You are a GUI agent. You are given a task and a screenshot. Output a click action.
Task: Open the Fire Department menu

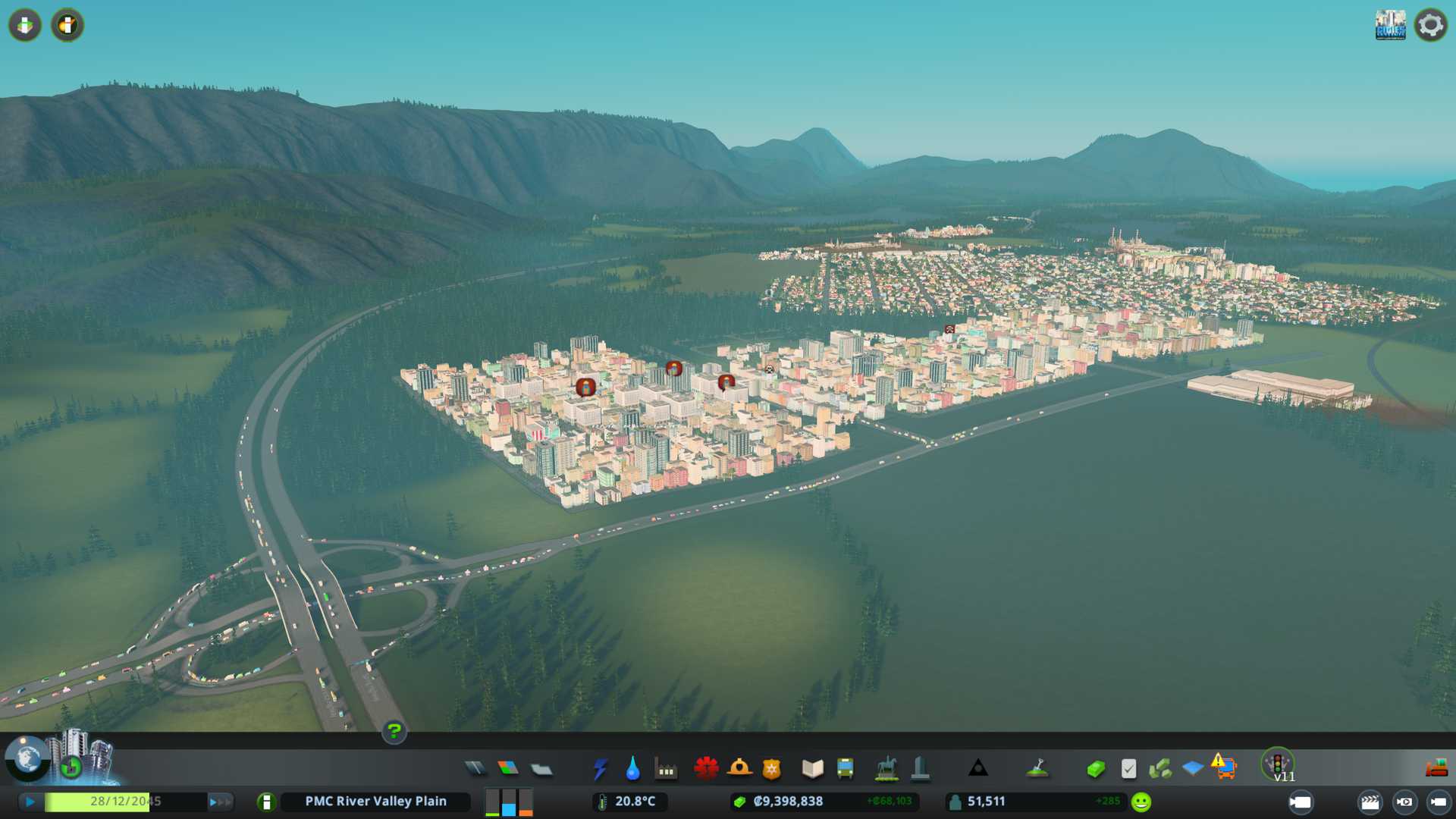click(739, 769)
